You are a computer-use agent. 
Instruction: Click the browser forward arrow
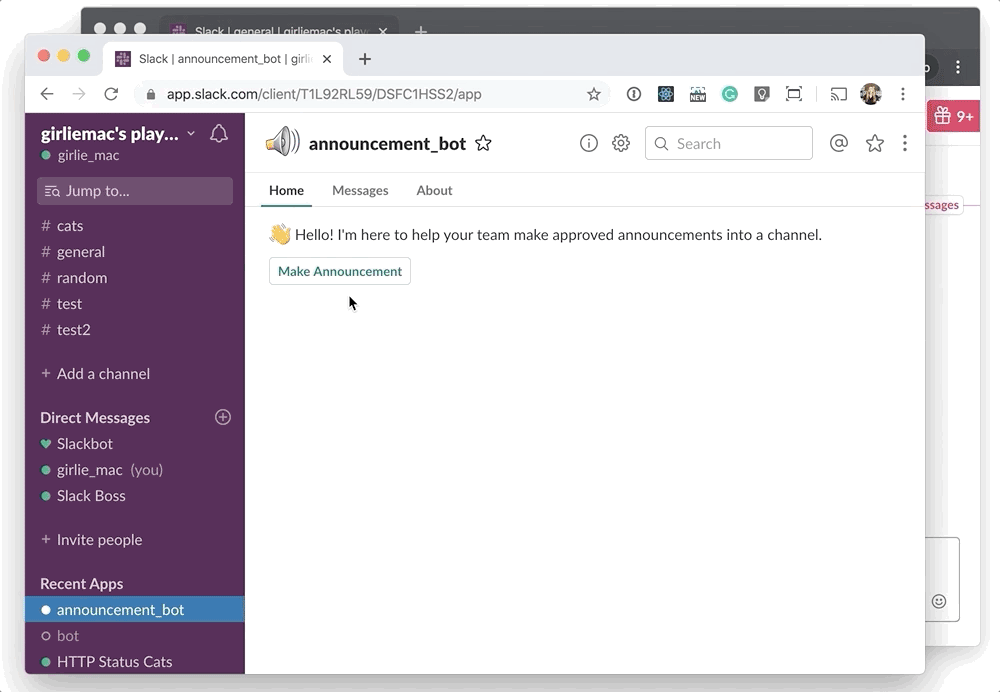click(79, 94)
